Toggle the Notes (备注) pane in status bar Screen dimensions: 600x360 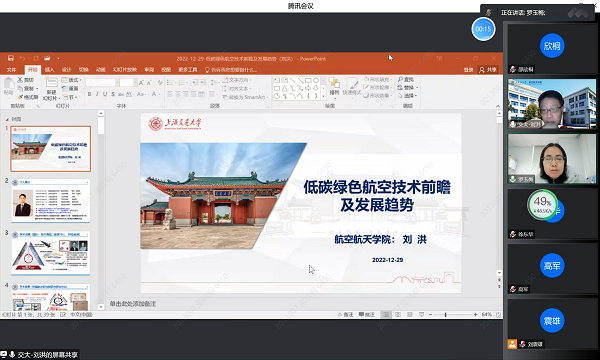click(346, 314)
